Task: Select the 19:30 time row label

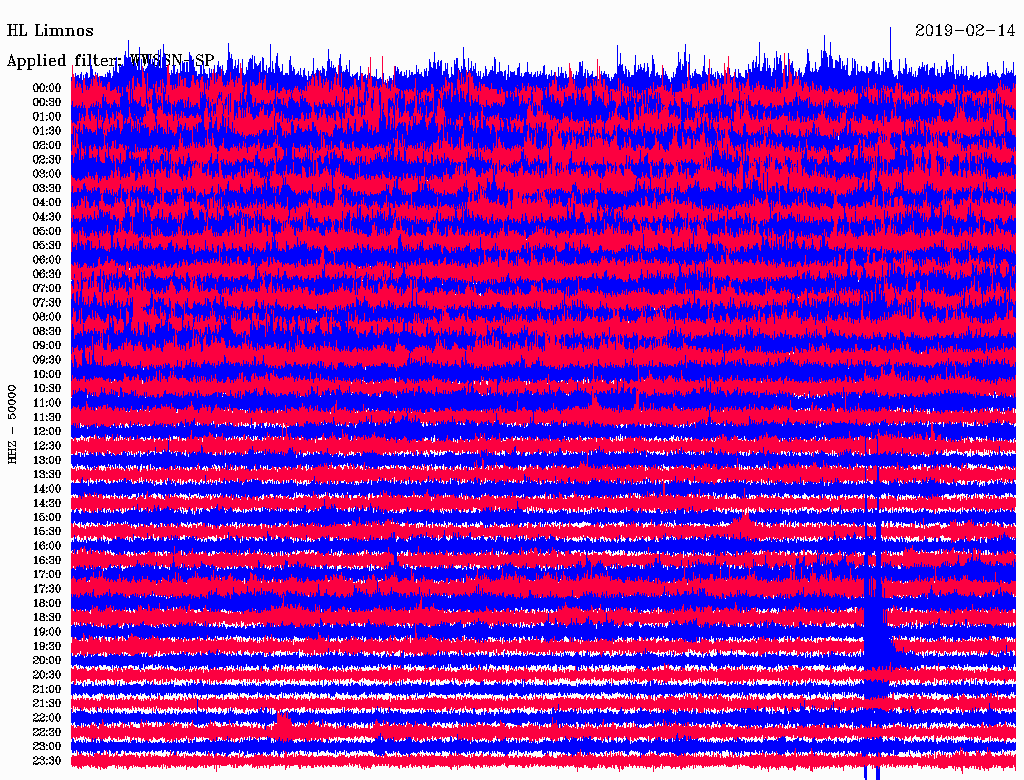Action: point(47,647)
